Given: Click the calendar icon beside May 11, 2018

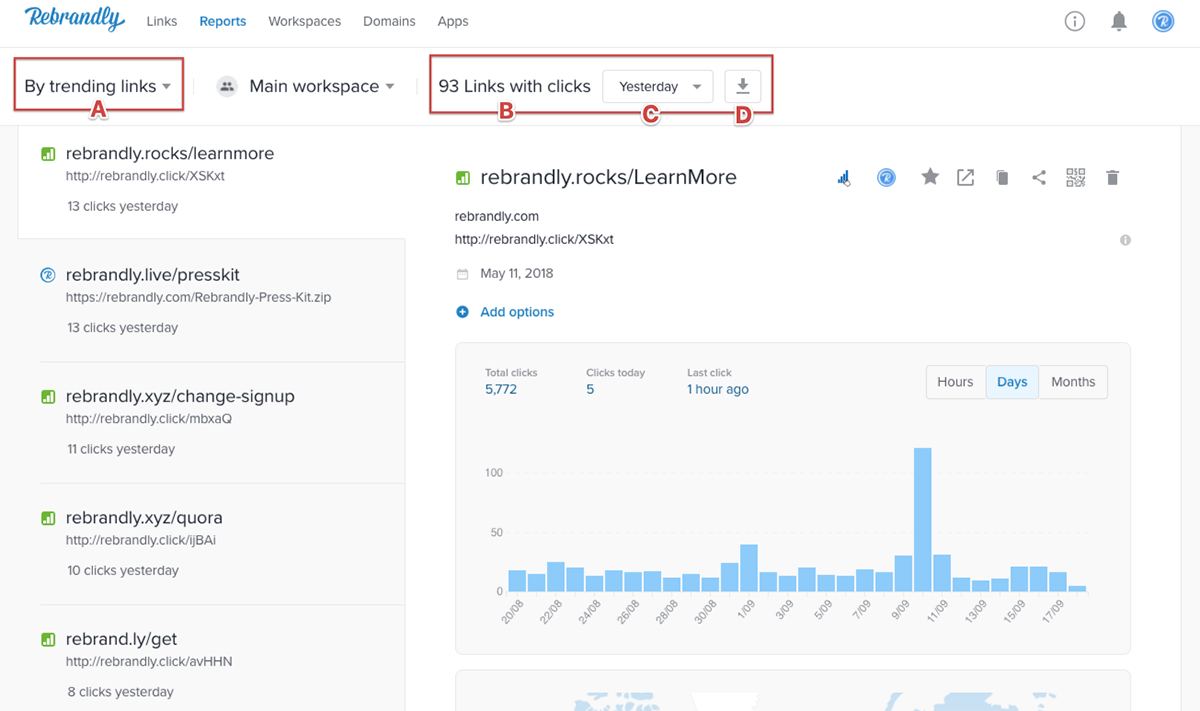Looking at the screenshot, I should [x=462, y=274].
